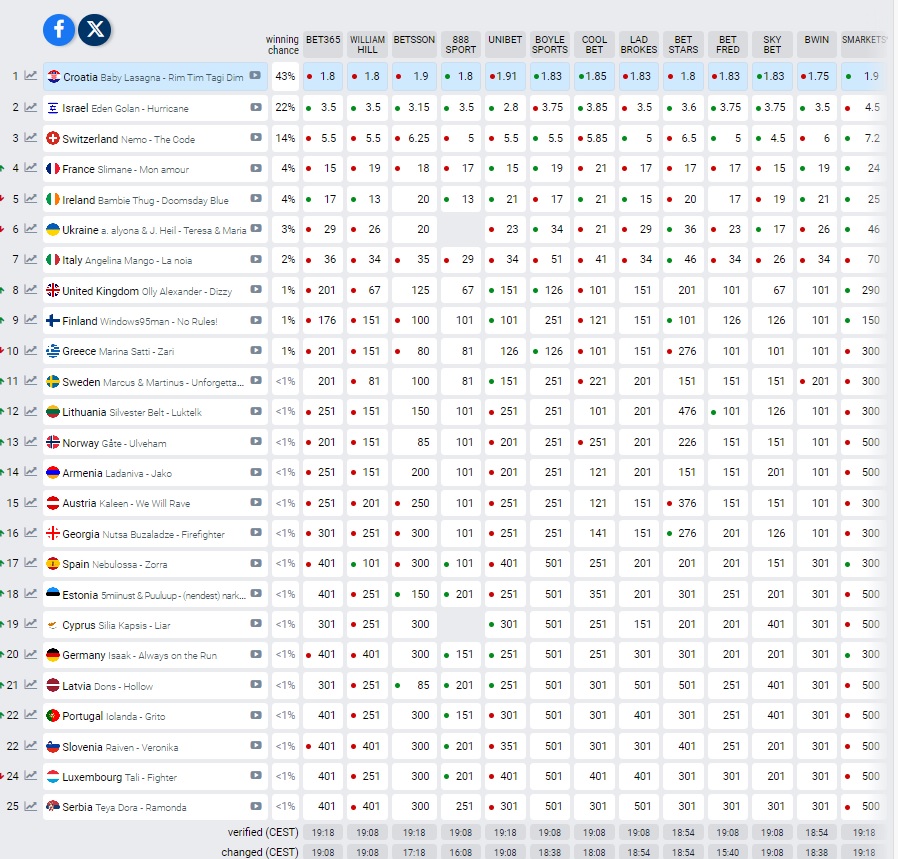The height and width of the screenshot is (859, 898).
Task: Play the video for Sweden's Unforgettable
Action: [x=256, y=381]
